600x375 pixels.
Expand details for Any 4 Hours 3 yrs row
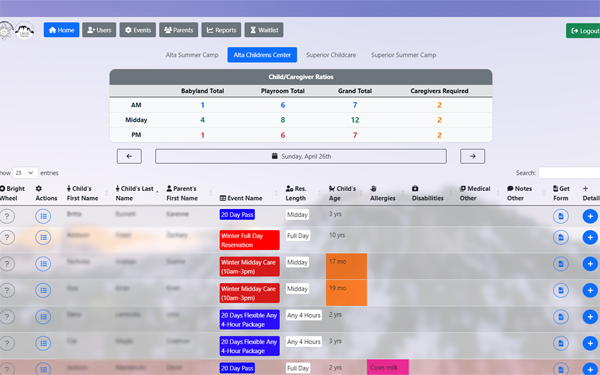pos(590,343)
